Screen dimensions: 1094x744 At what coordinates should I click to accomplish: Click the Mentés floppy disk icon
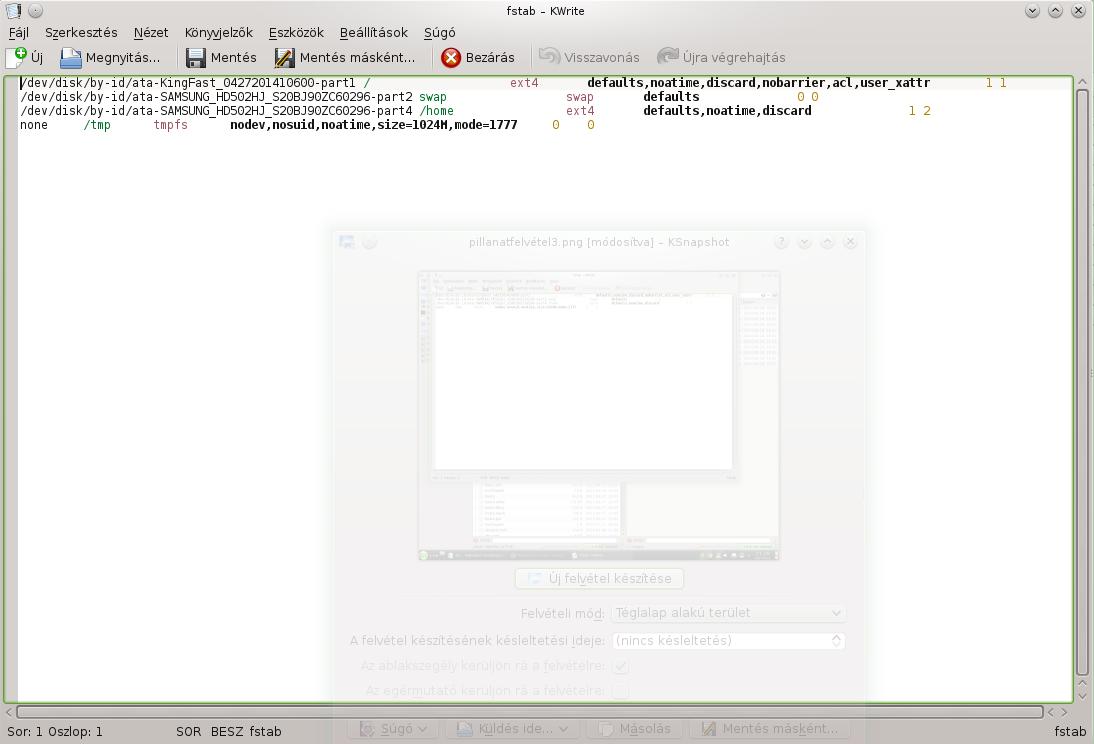pyautogui.click(x=195, y=57)
